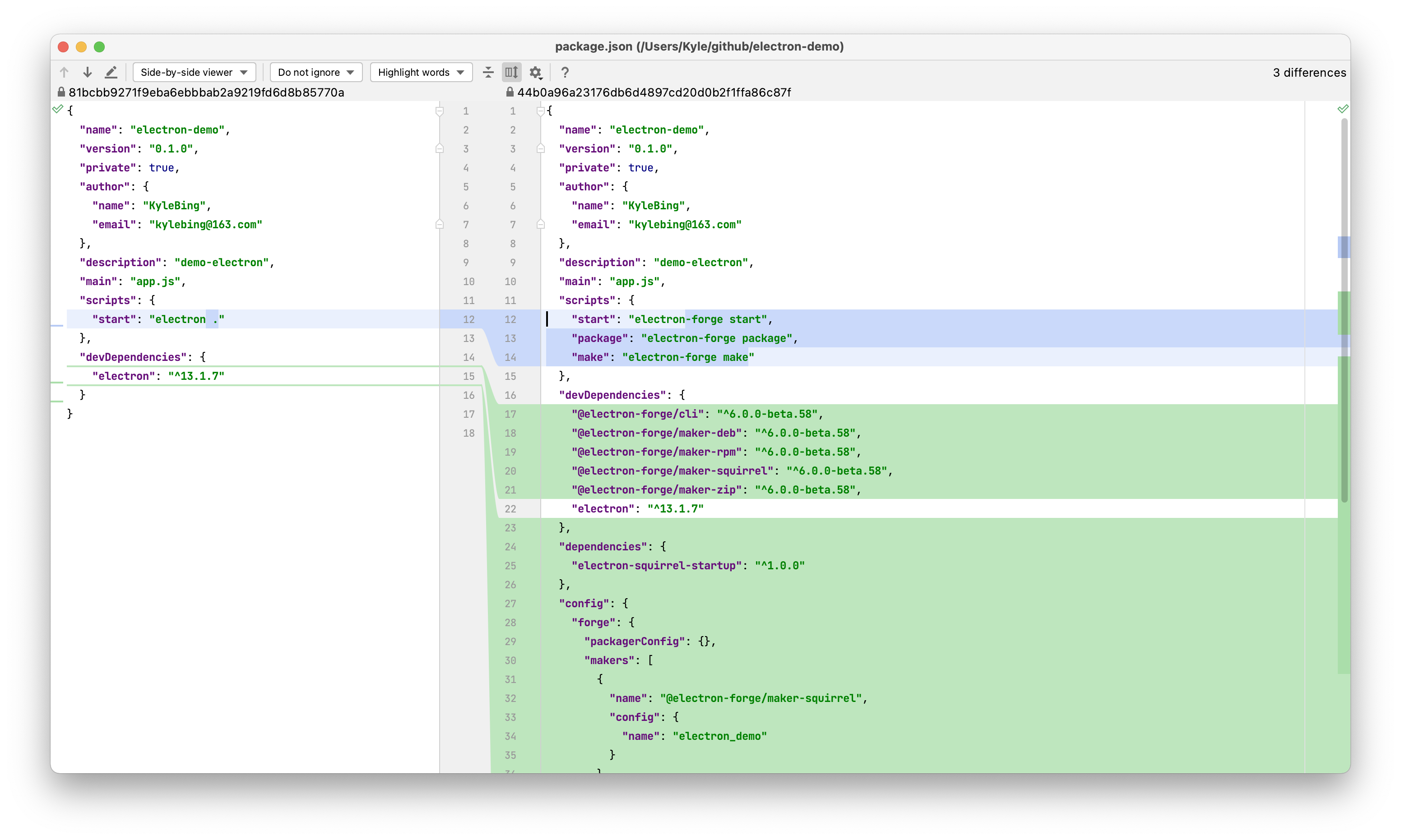Open Do not ignore dropdown

[x=316, y=73]
